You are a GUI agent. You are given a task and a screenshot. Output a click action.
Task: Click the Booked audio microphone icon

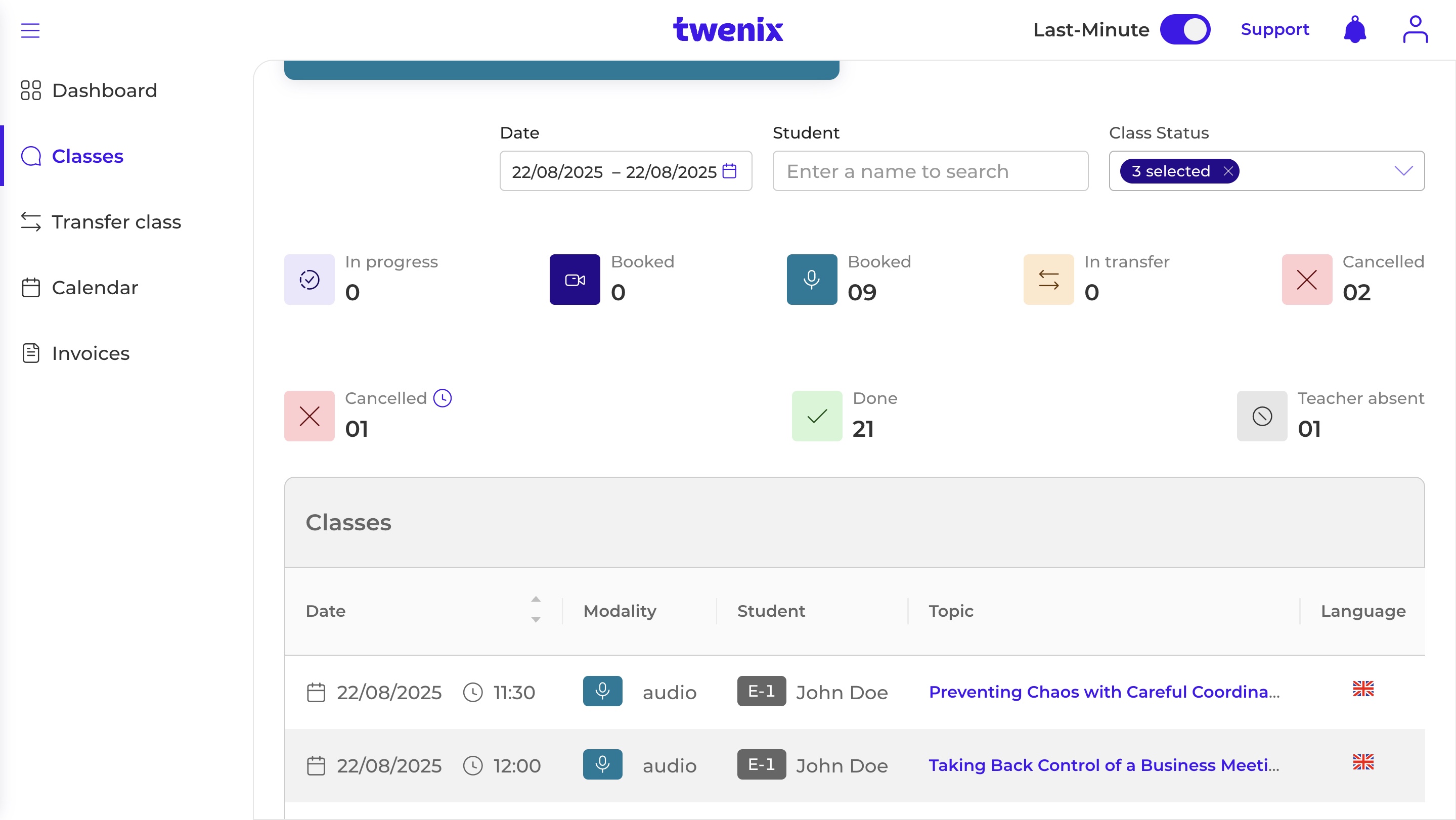pos(812,280)
